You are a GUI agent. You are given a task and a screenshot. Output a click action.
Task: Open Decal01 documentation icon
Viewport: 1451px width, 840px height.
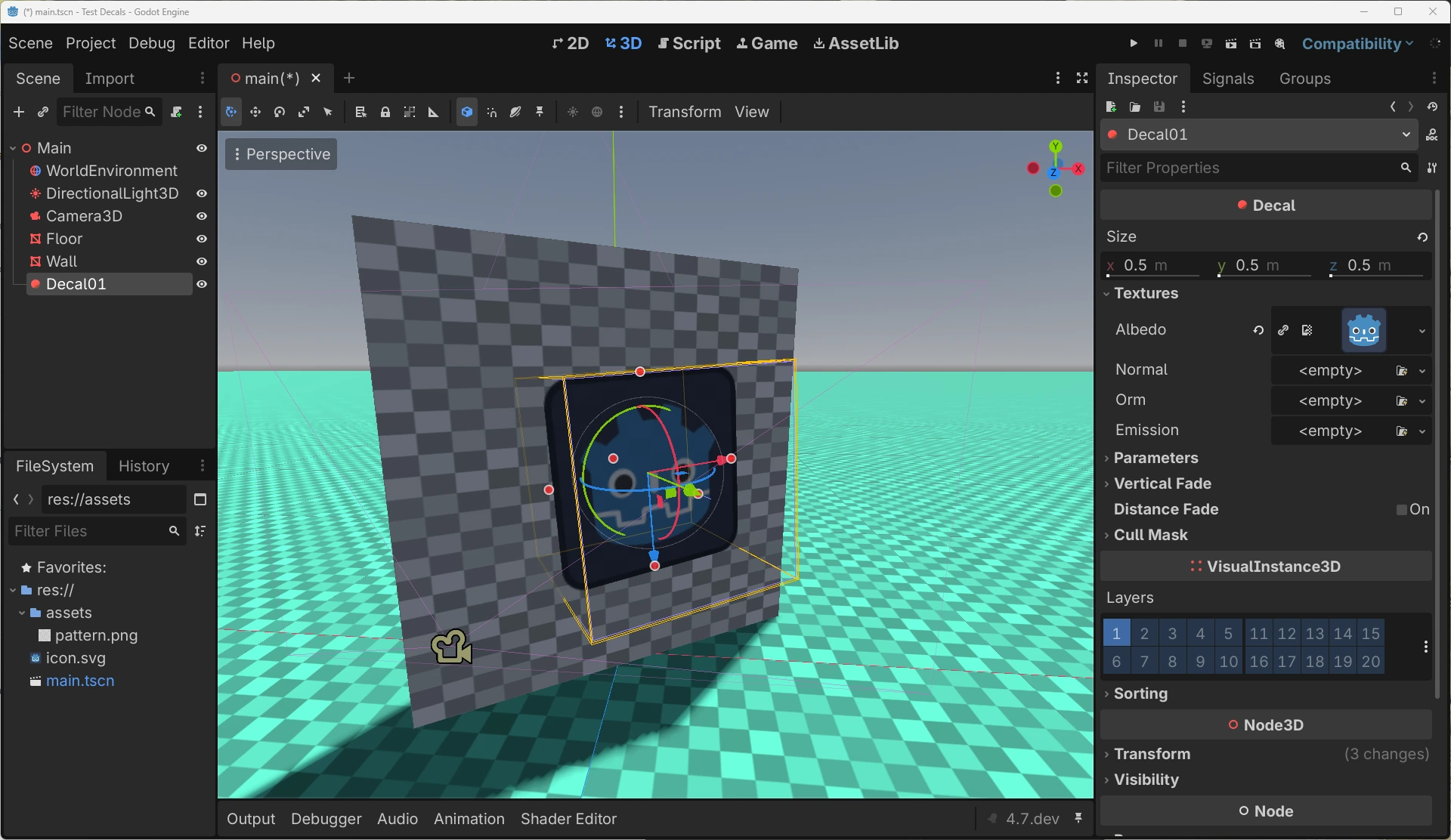(x=1431, y=134)
